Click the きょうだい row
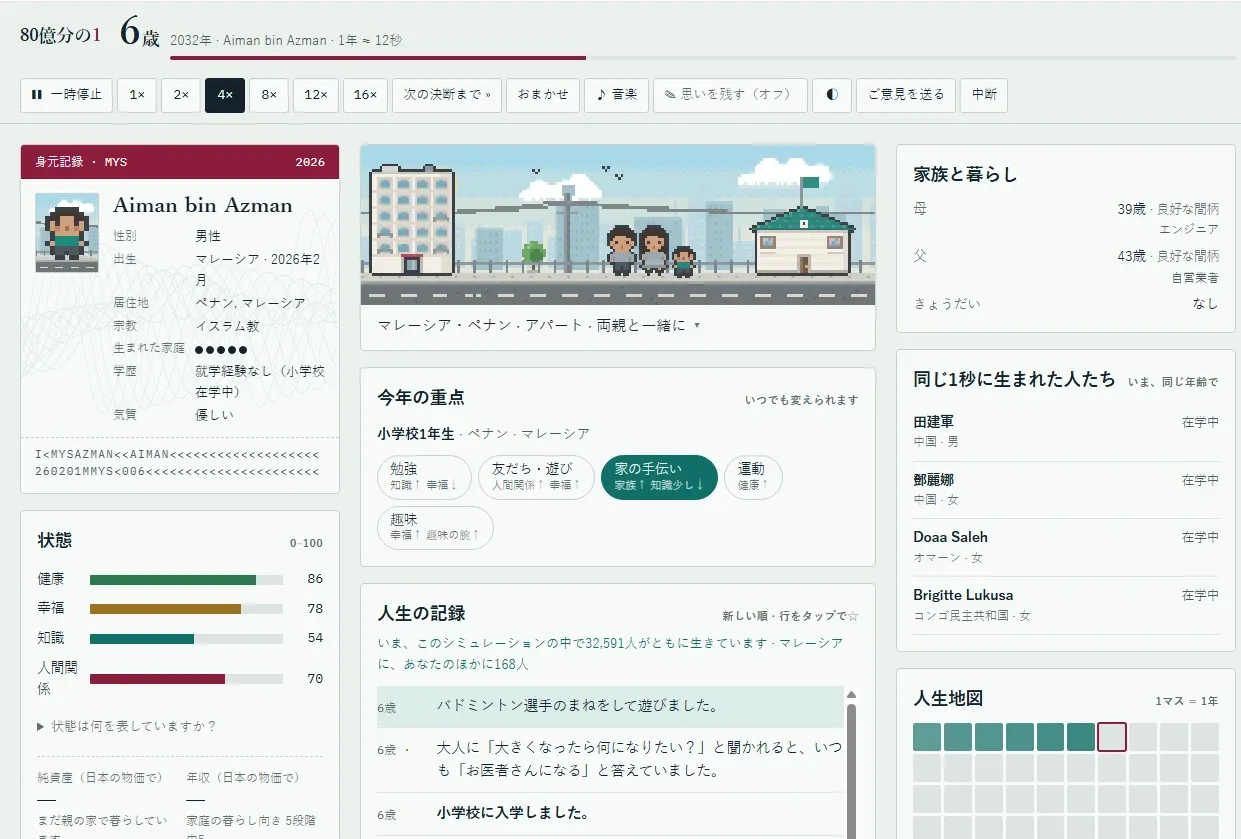Viewport: 1241px width, 839px height. click(x=1066, y=304)
